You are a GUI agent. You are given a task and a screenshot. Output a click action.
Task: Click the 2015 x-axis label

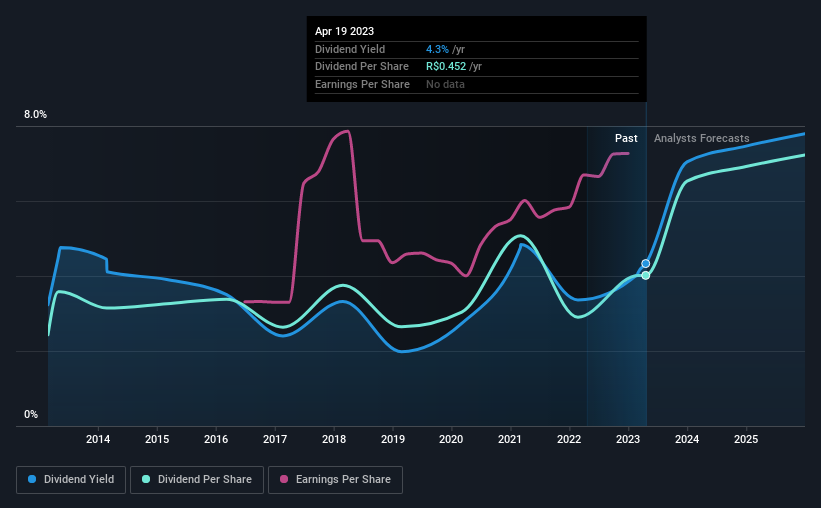pos(157,439)
